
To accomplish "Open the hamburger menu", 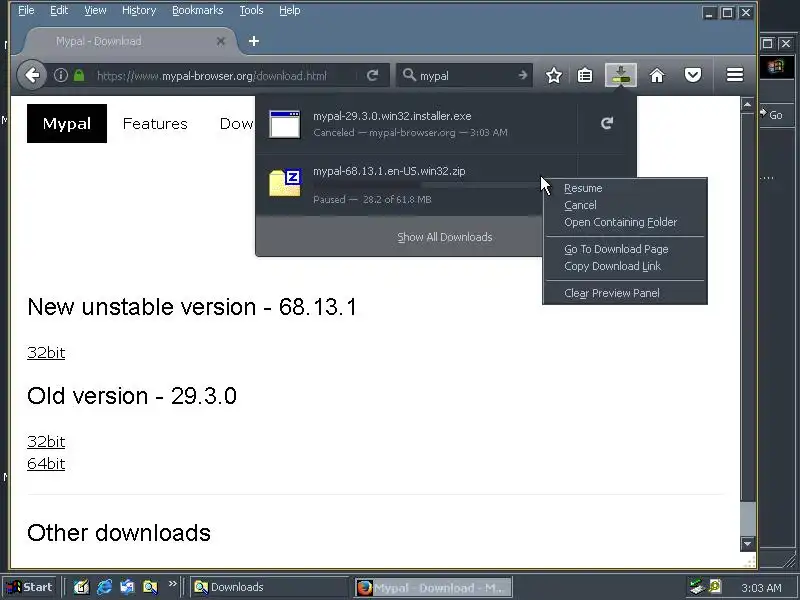I will (735, 75).
